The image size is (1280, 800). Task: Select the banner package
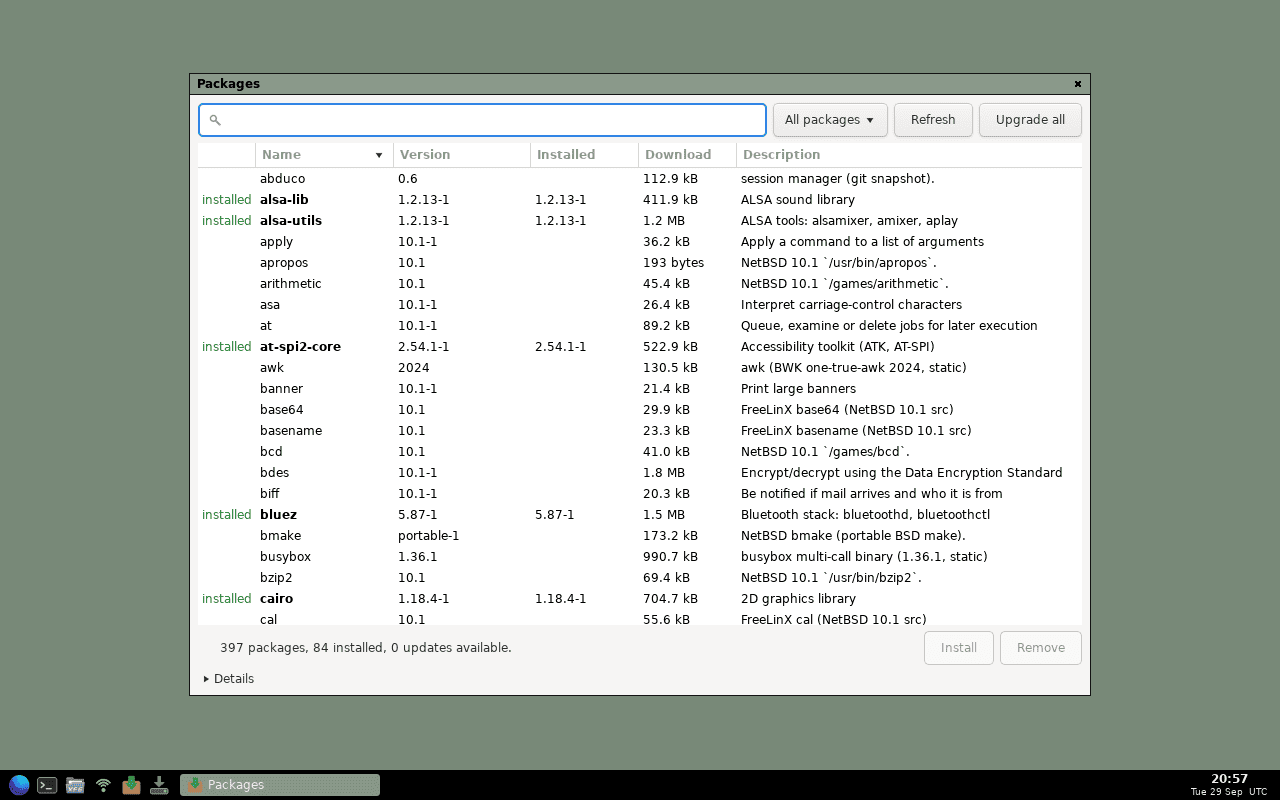click(640, 389)
